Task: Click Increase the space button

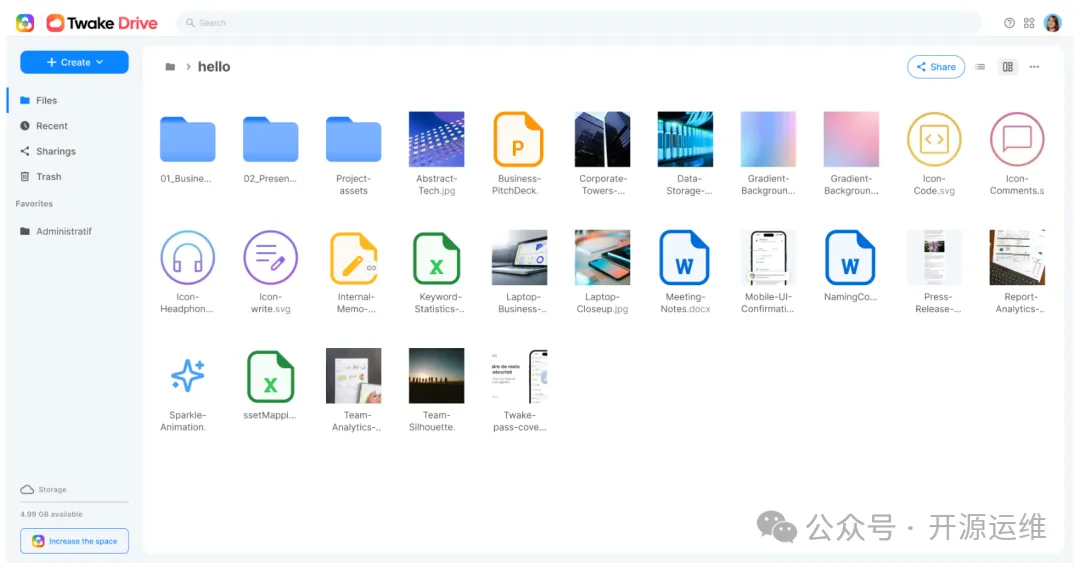Action: click(x=75, y=541)
